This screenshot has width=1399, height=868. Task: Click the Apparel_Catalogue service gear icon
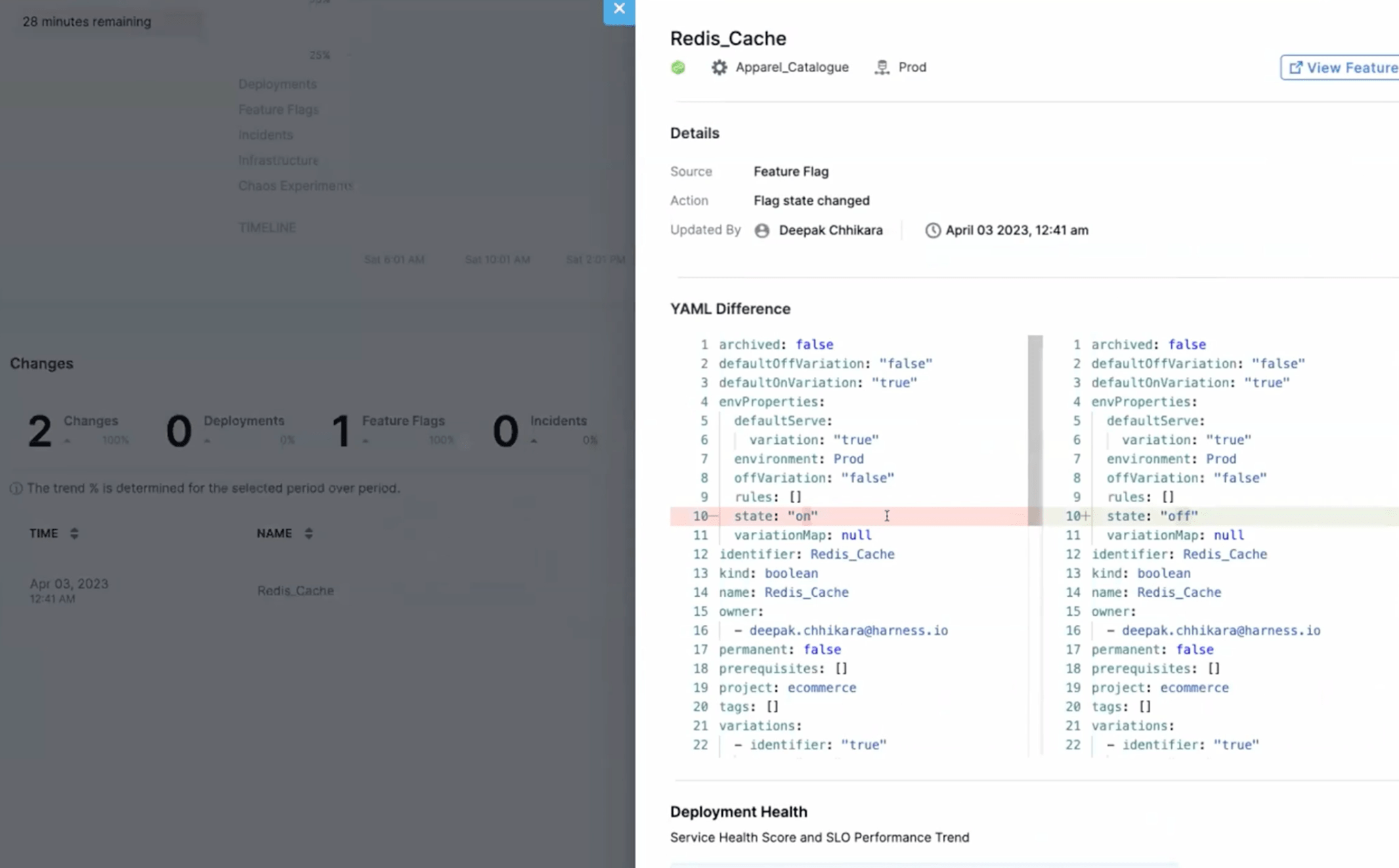719,68
